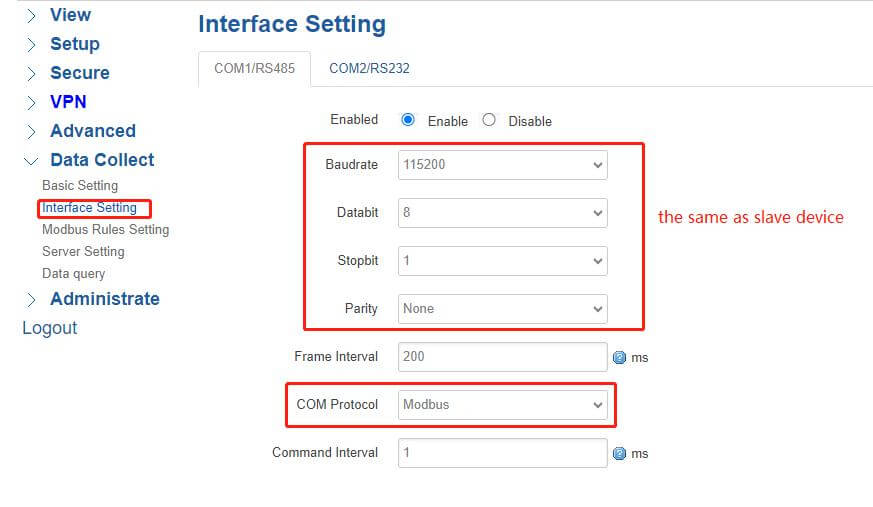Click the Logout link
The height and width of the screenshot is (507, 873).
pos(49,328)
